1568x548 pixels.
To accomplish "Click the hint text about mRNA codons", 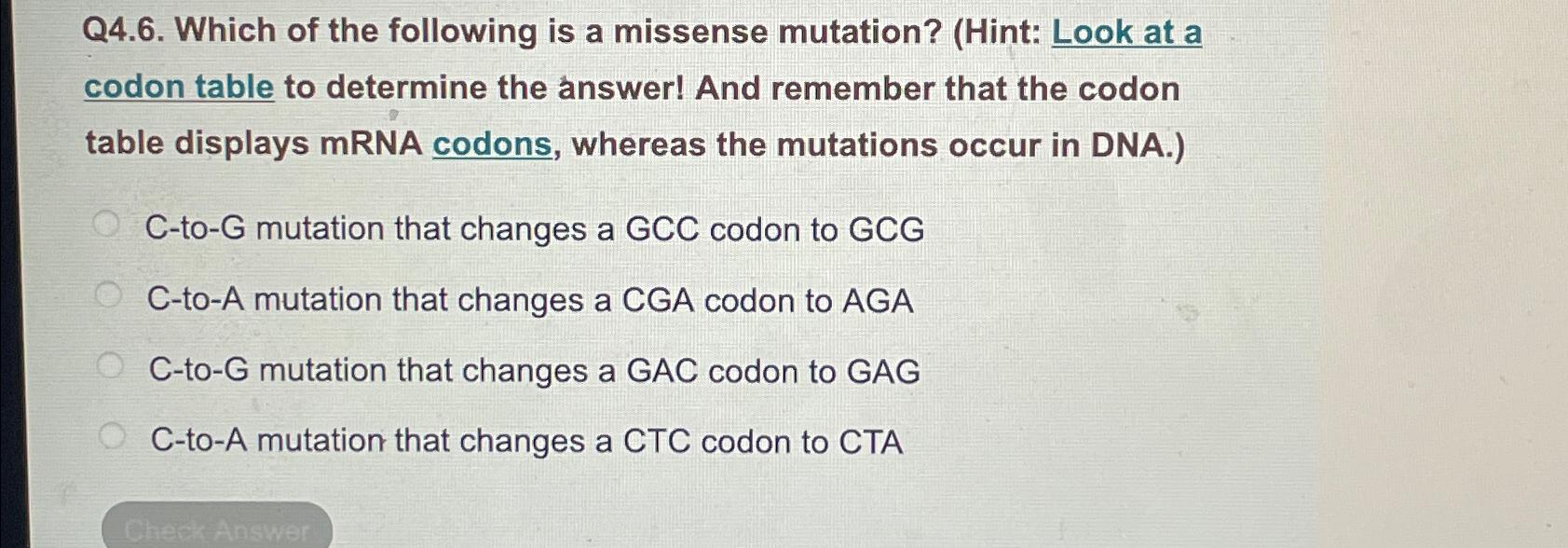I will [634, 144].
